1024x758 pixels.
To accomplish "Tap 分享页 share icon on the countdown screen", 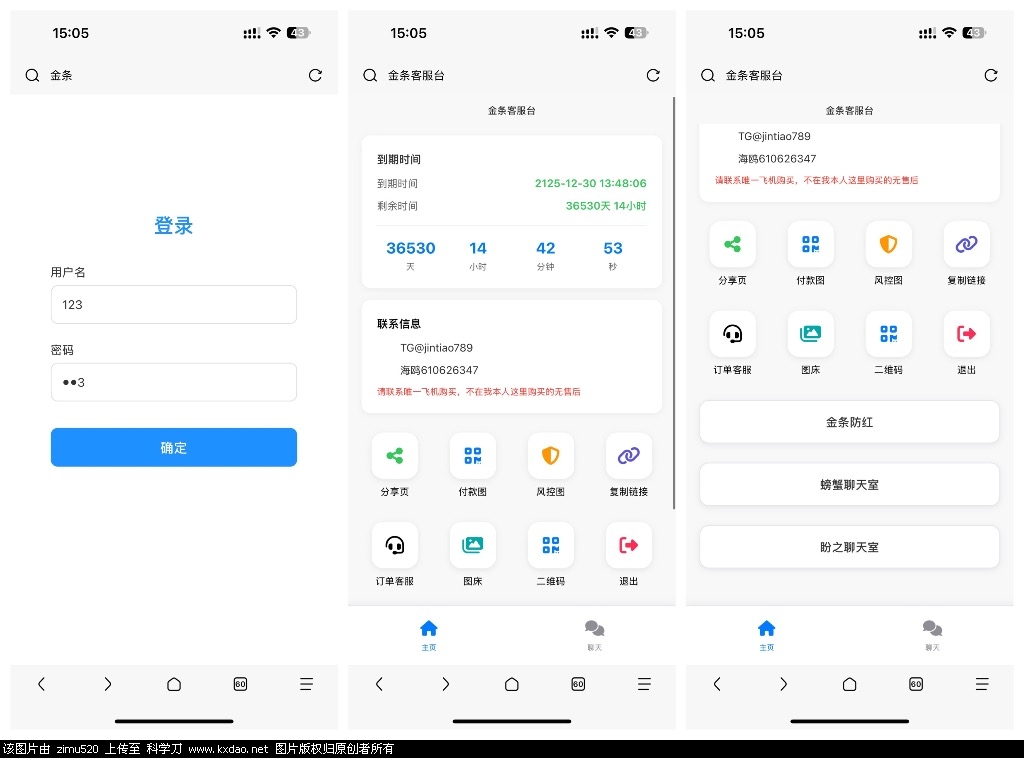I will 395,456.
